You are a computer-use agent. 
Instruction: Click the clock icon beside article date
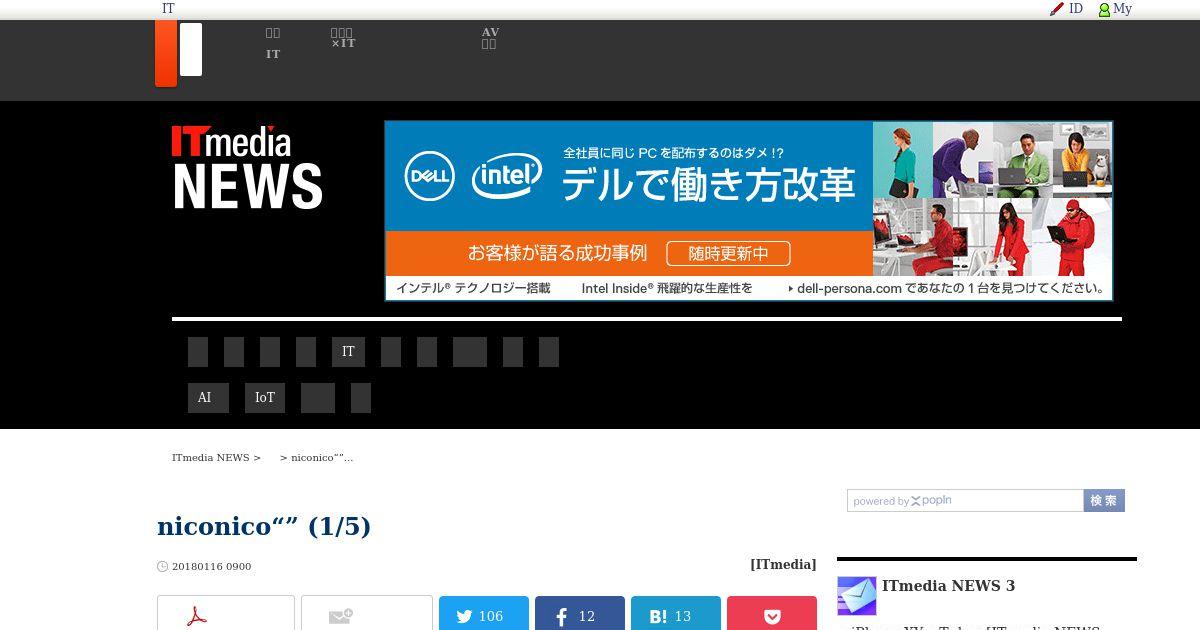[x=163, y=567]
